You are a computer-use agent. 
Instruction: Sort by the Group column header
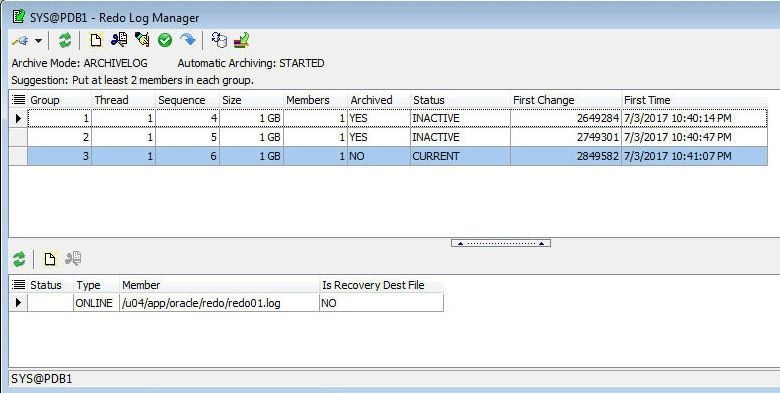tap(60, 100)
